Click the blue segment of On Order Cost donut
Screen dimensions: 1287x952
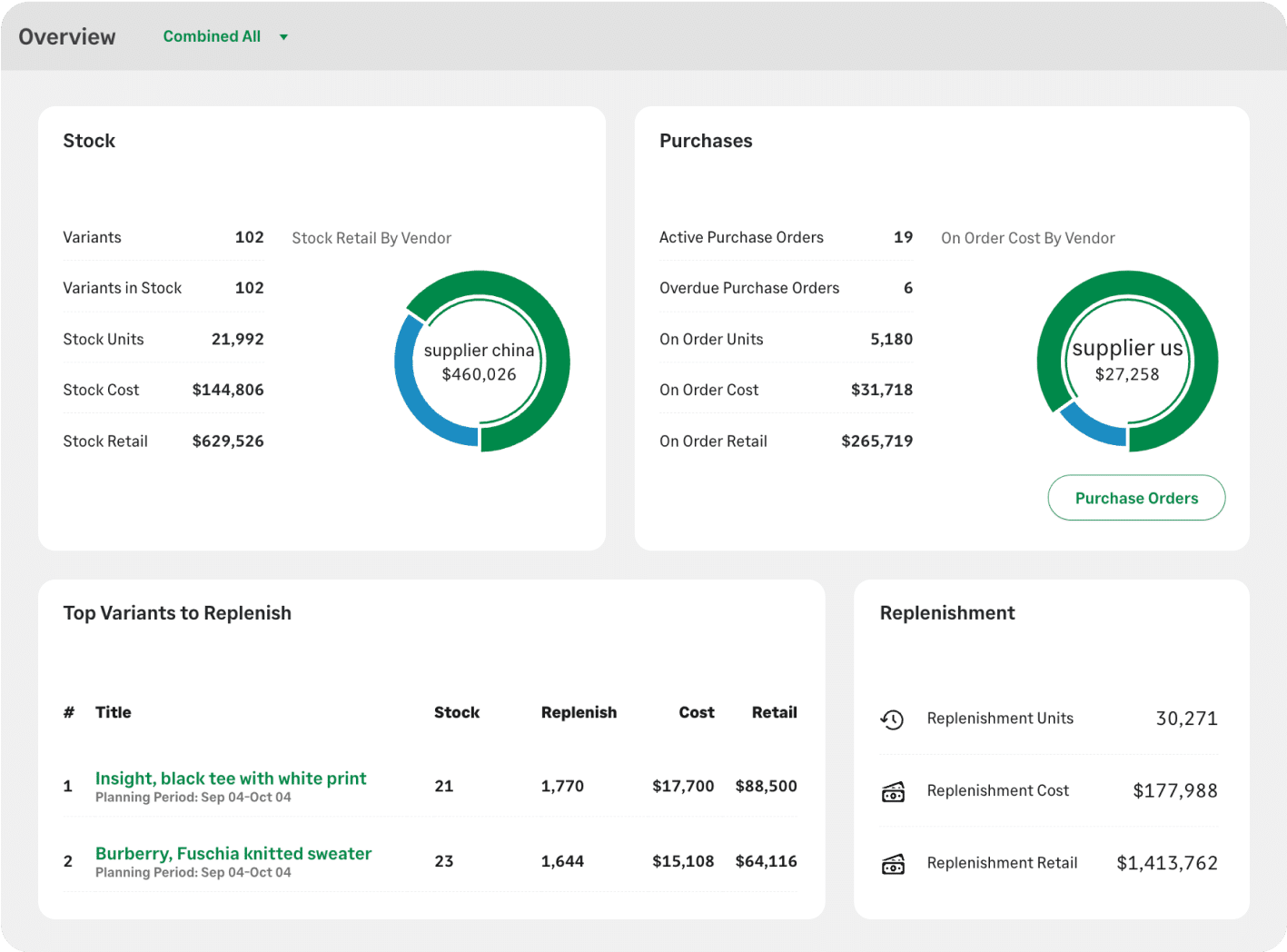point(1092,428)
